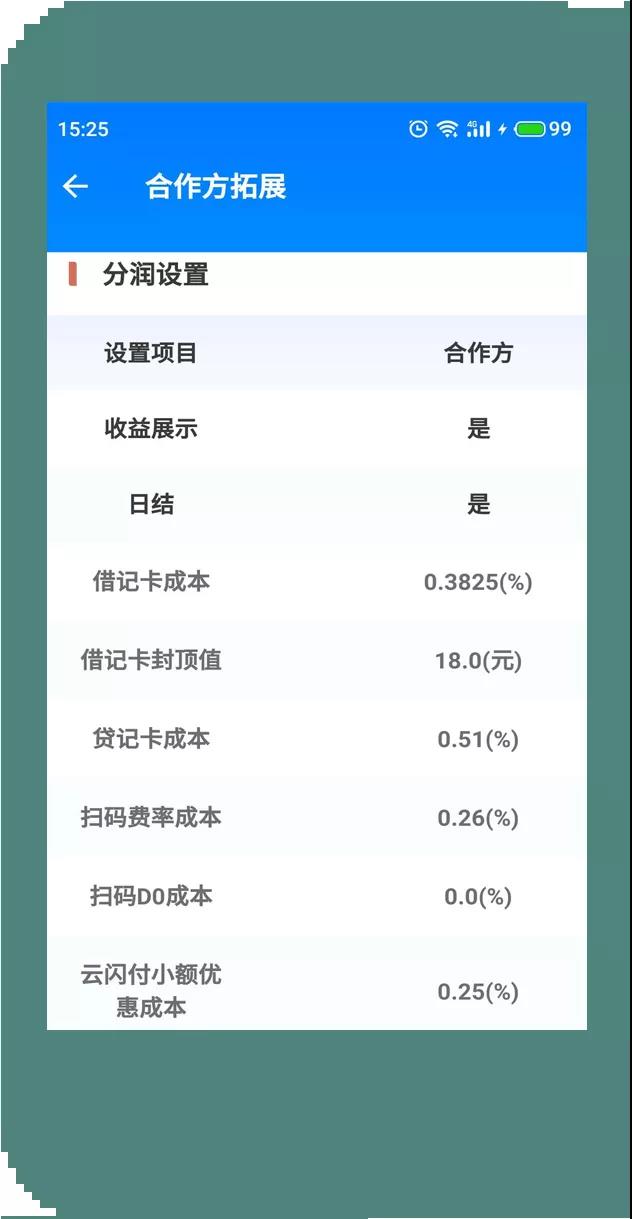Edit the 扫码D0成本 value 0.0(%)

pyautogui.click(x=478, y=897)
